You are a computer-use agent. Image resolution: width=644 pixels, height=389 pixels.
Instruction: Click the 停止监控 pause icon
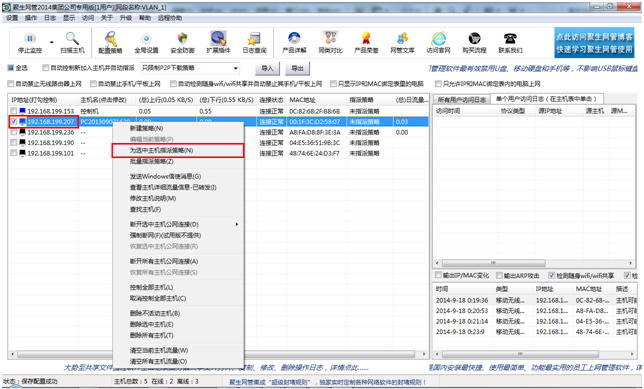tap(30, 39)
